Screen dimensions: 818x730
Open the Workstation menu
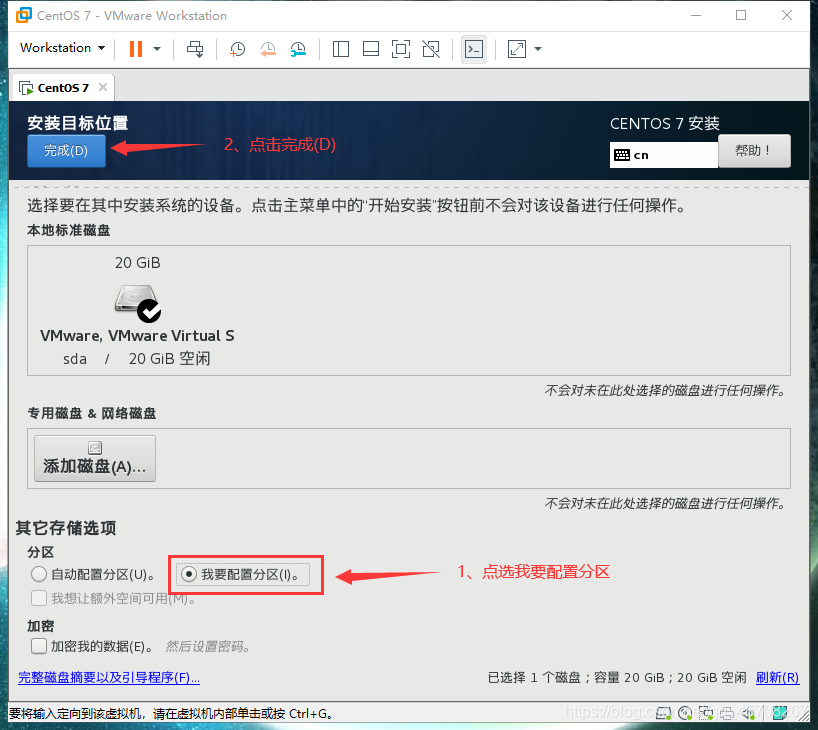62,47
